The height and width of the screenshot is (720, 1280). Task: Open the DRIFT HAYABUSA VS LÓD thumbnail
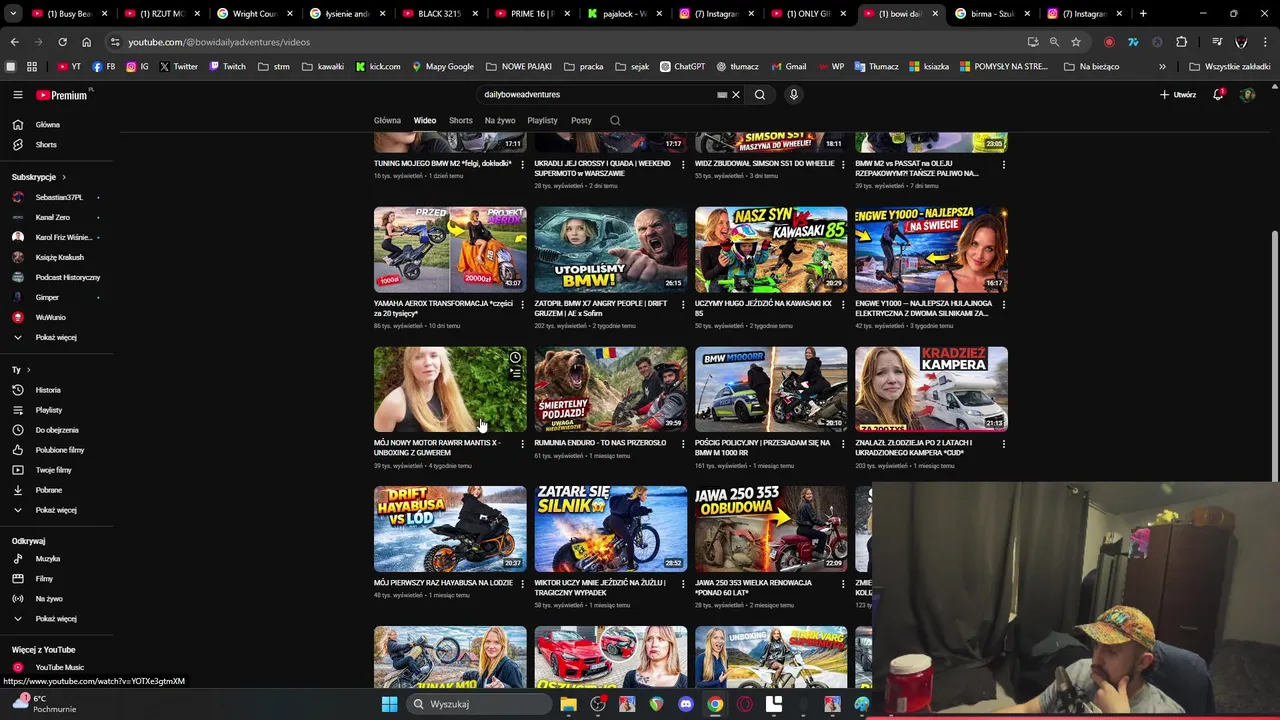click(x=450, y=529)
